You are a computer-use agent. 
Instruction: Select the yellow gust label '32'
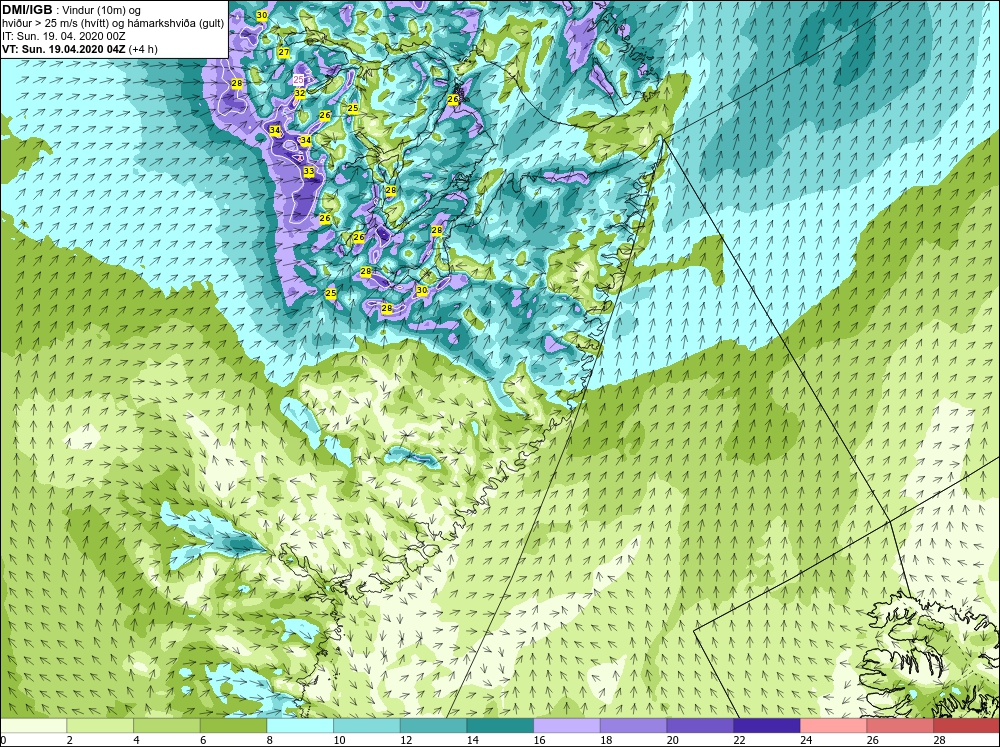pyautogui.click(x=300, y=92)
